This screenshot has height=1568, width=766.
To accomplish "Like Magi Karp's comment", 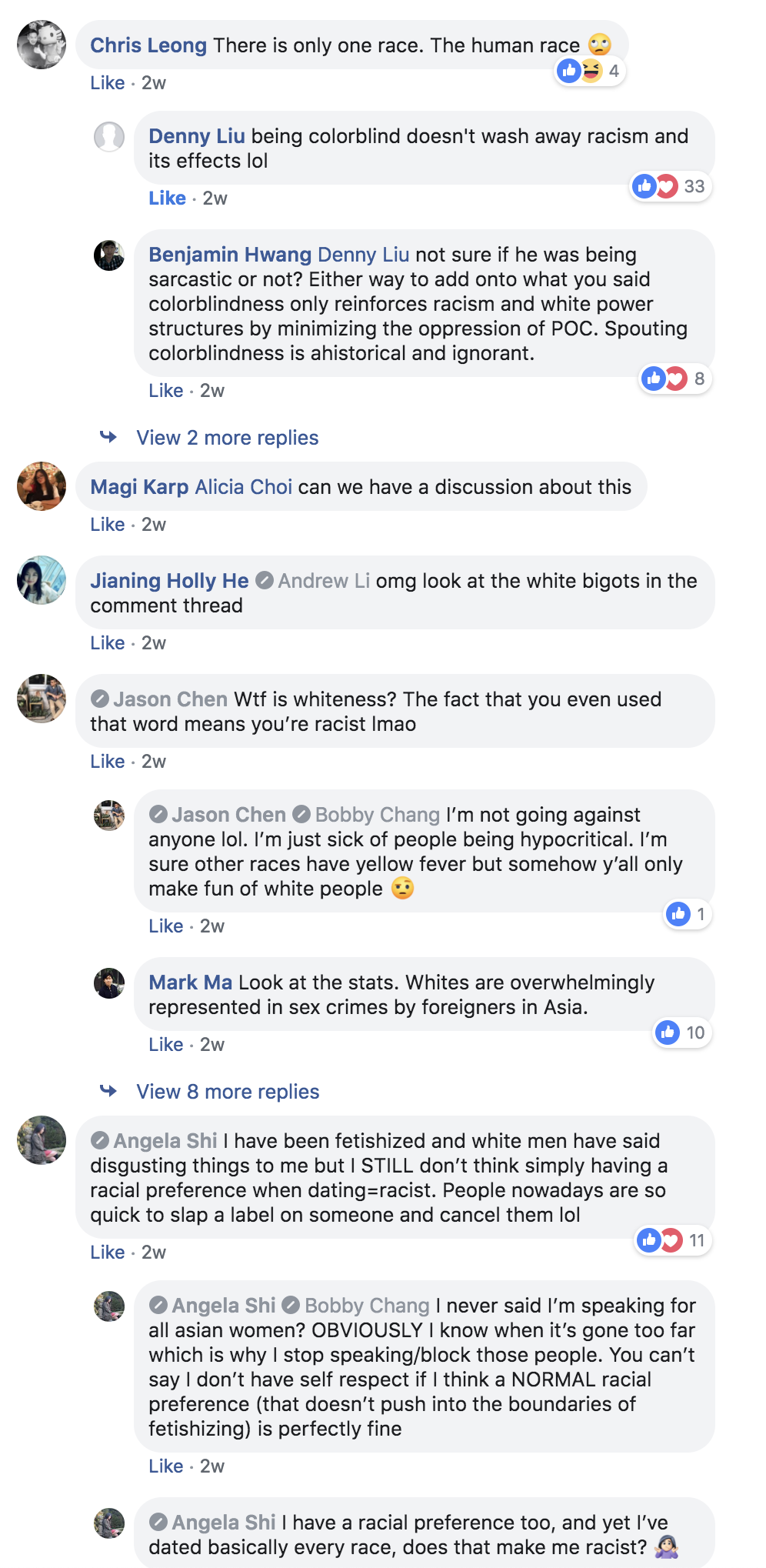I will (107, 525).
